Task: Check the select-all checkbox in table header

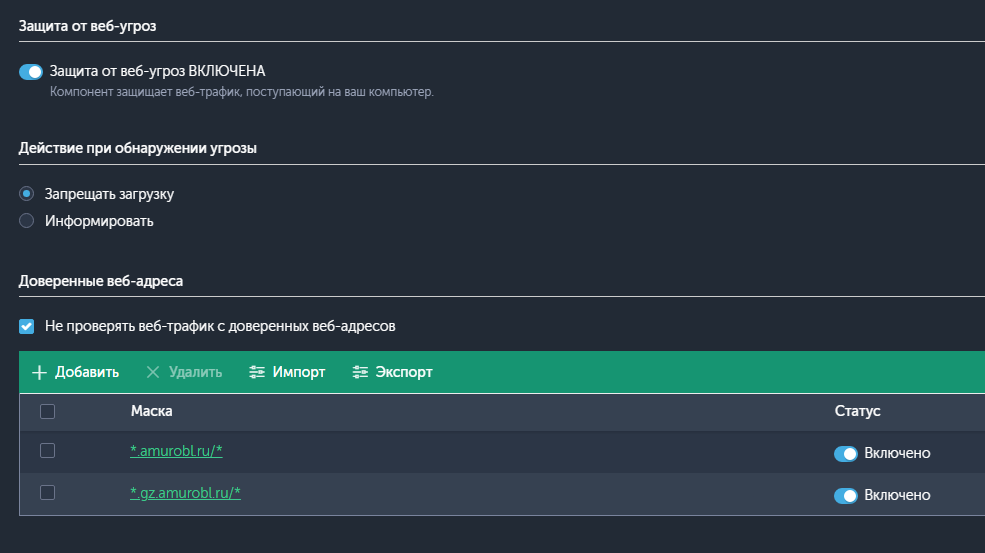Action: pyautogui.click(x=47, y=411)
